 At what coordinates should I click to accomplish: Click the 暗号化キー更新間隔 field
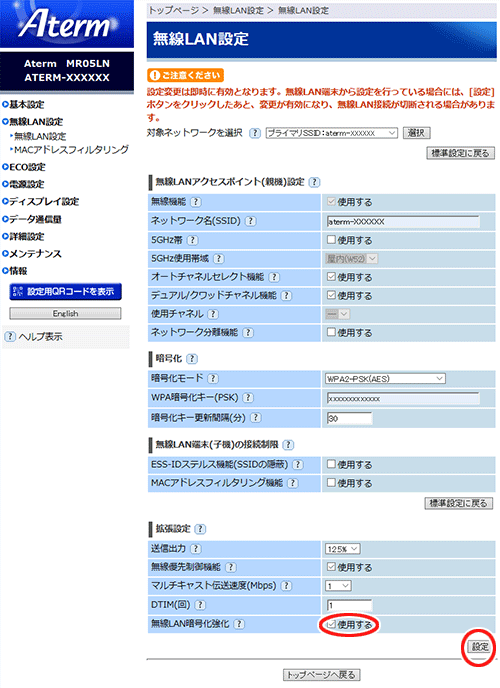349,418
